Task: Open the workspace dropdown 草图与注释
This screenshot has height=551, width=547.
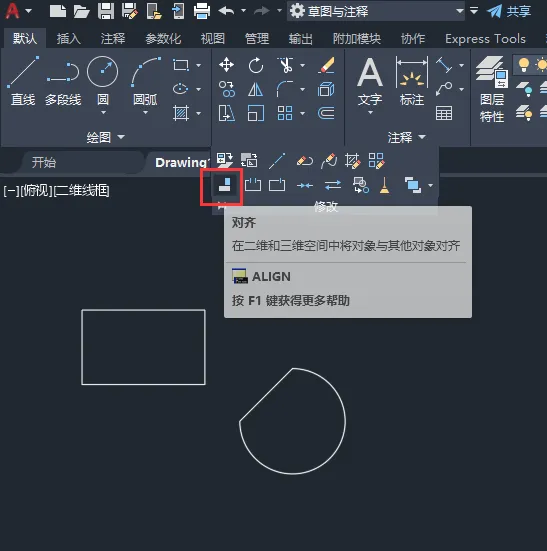Action: (376, 11)
